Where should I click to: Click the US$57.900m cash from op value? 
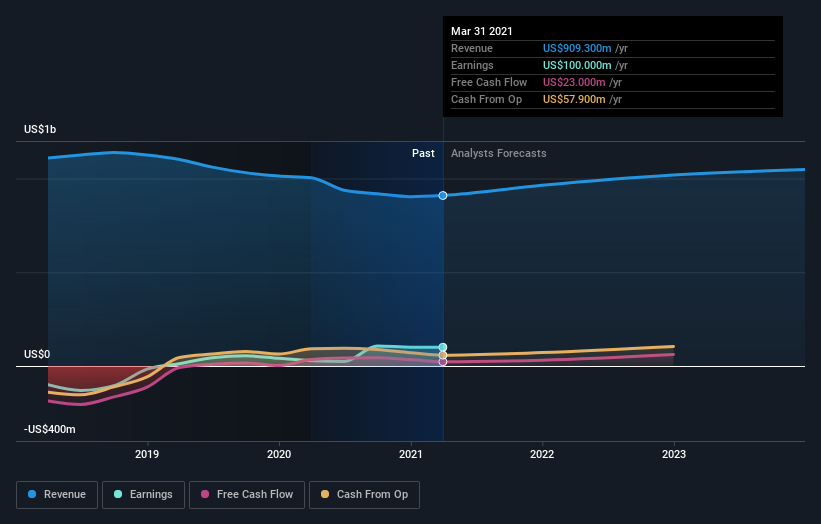coord(574,99)
